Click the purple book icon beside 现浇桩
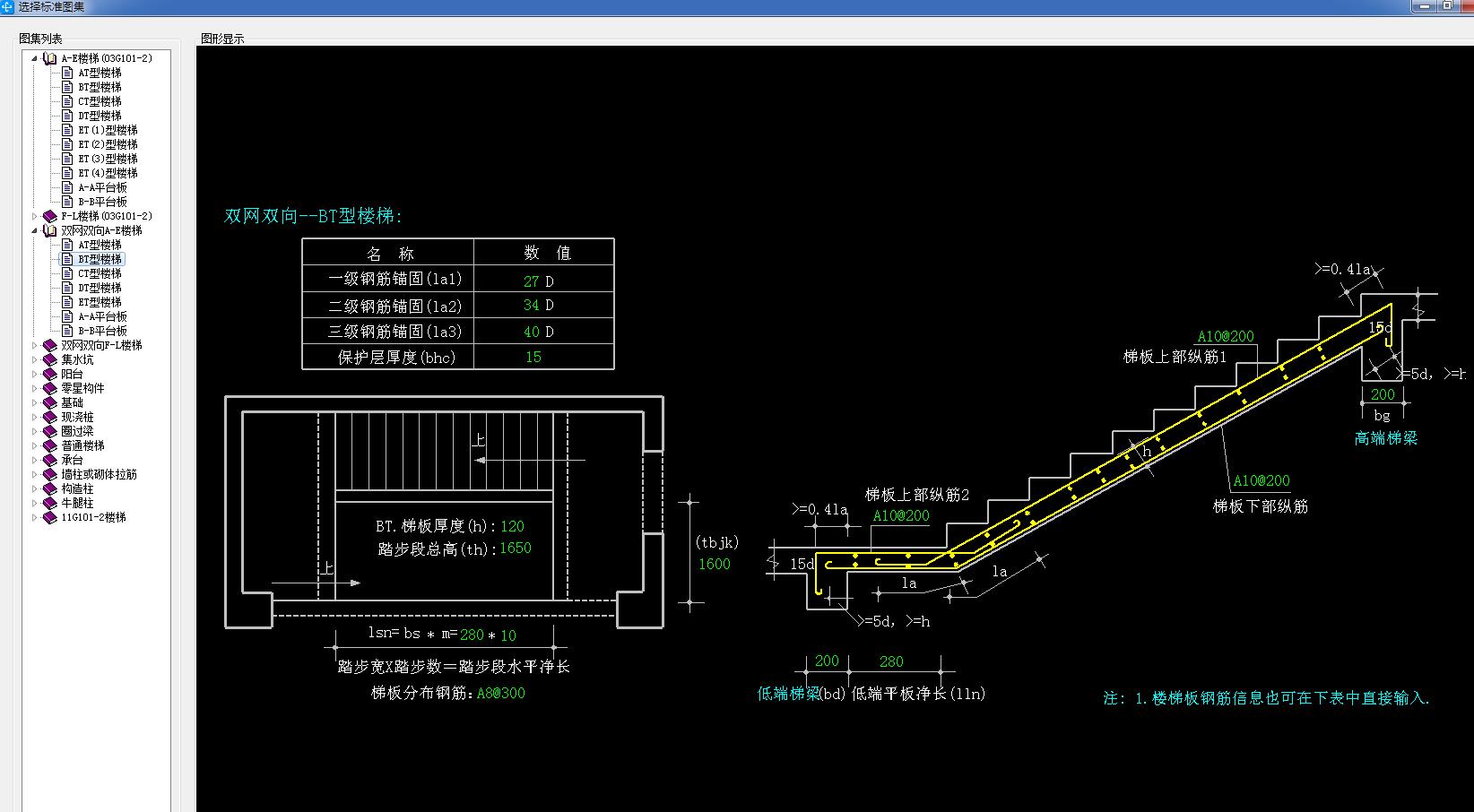The width and height of the screenshot is (1474, 812). pos(50,417)
